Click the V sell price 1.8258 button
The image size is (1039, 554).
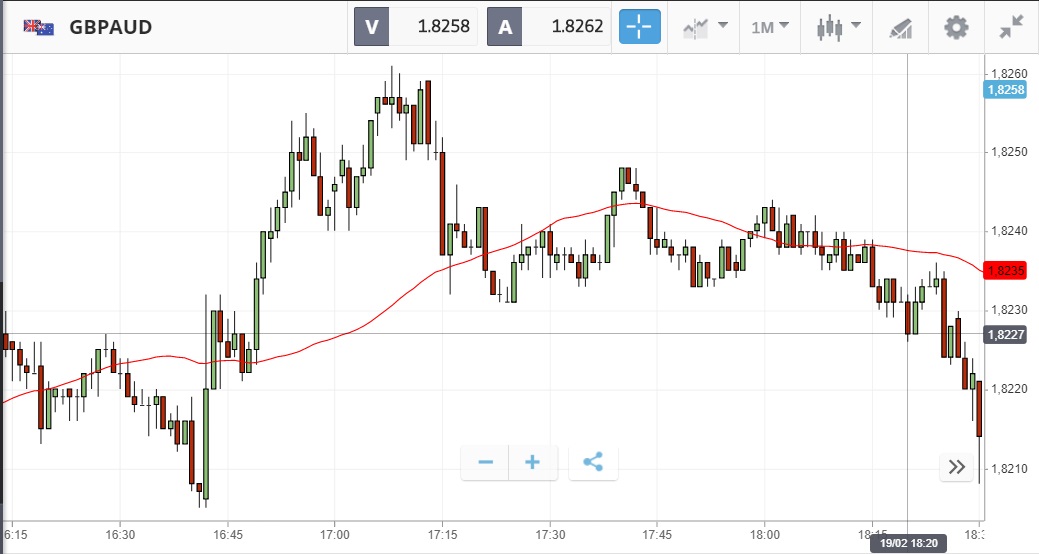coord(416,26)
